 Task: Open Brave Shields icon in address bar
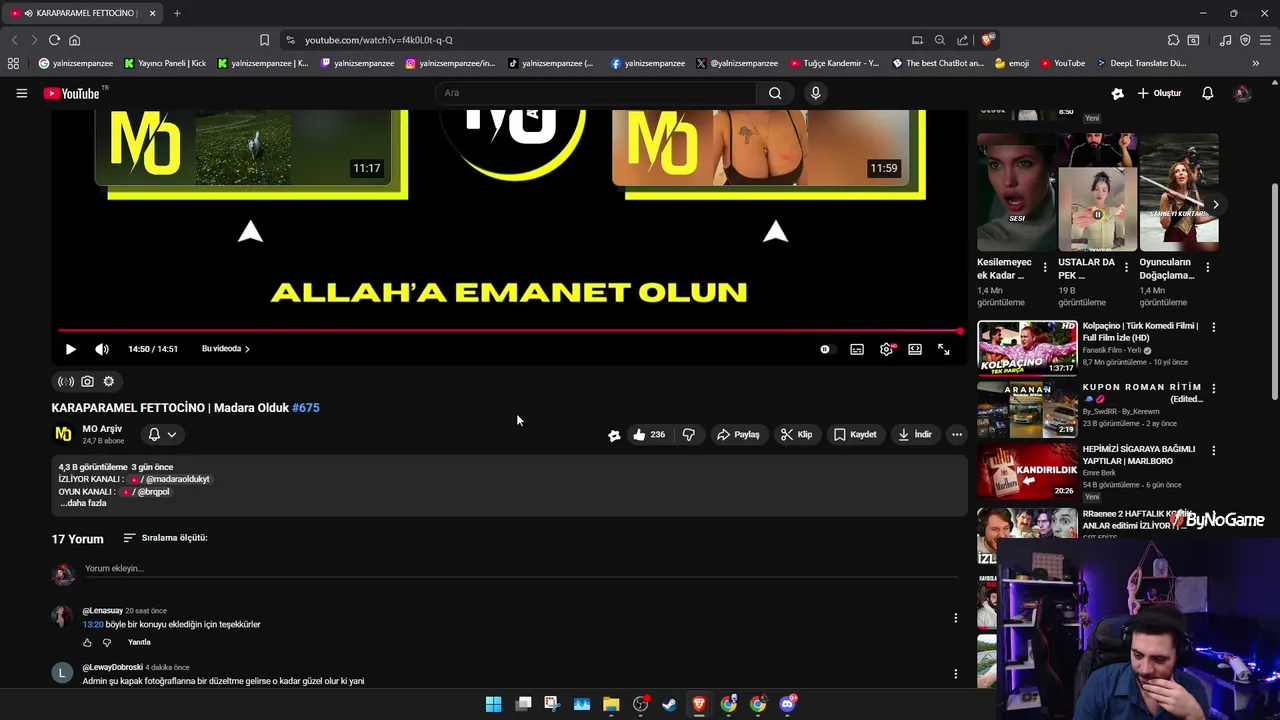988,40
